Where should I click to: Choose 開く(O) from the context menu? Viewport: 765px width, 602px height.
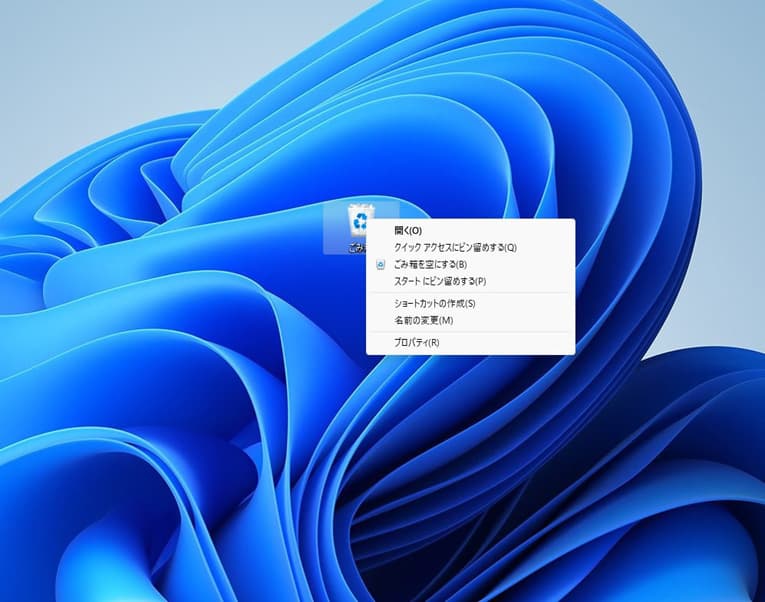[408, 231]
